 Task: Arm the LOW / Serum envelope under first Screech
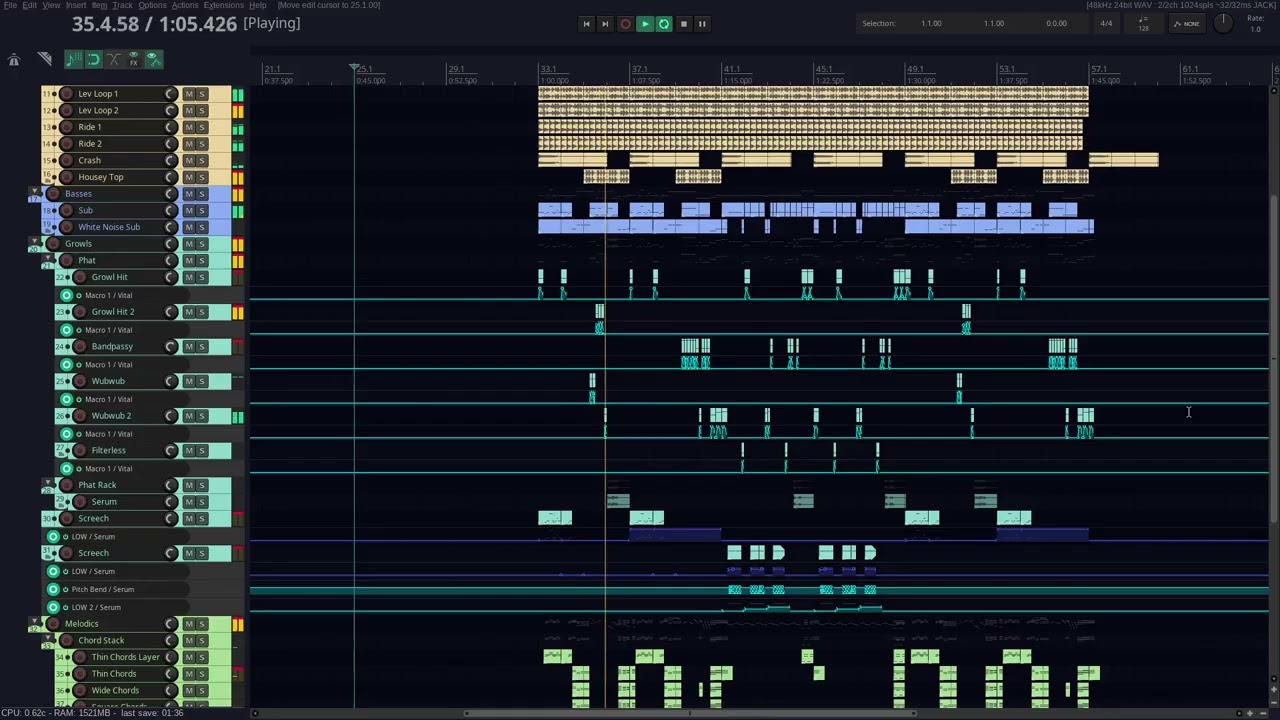(x=53, y=537)
